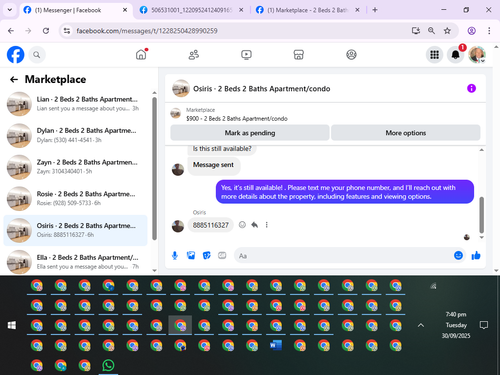
Task: Click the chat messages vertical scrollbar
Action: [481, 215]
